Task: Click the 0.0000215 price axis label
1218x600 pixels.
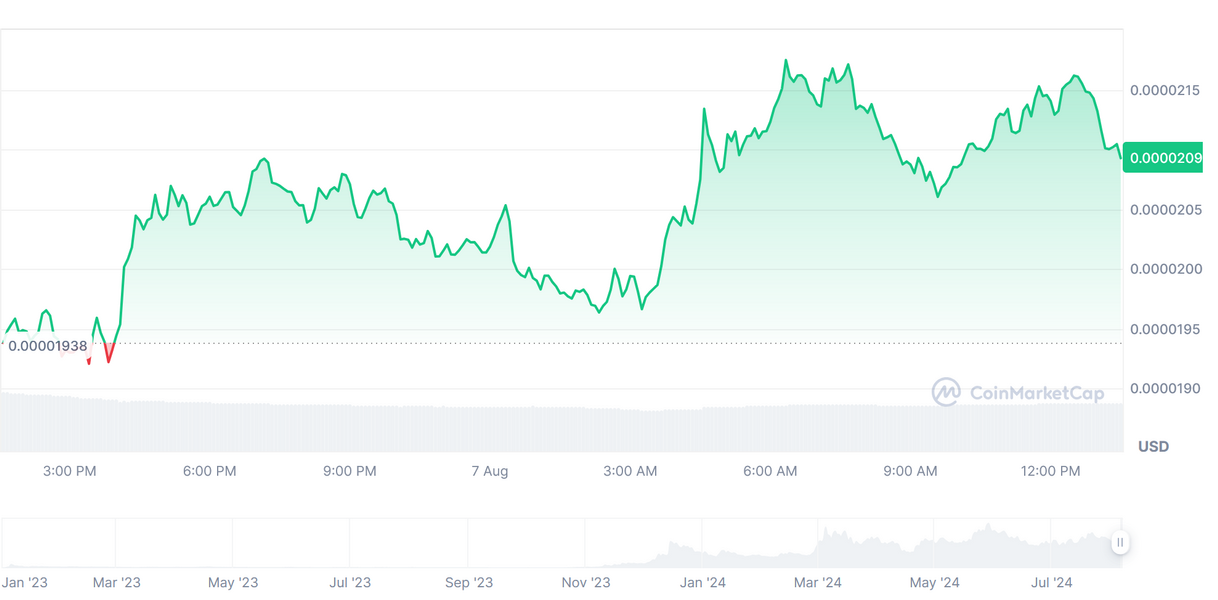Action: pyautogui.click(x=1165, y=91)
